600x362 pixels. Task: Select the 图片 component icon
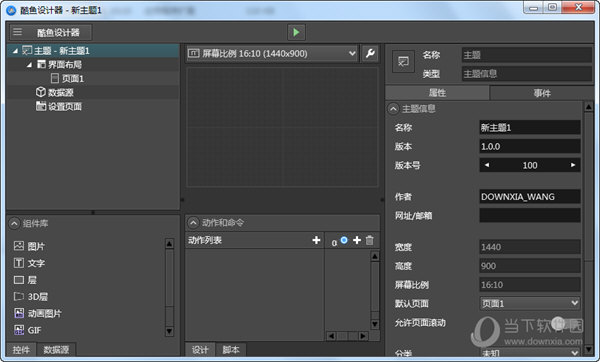(x=19, y=246)
